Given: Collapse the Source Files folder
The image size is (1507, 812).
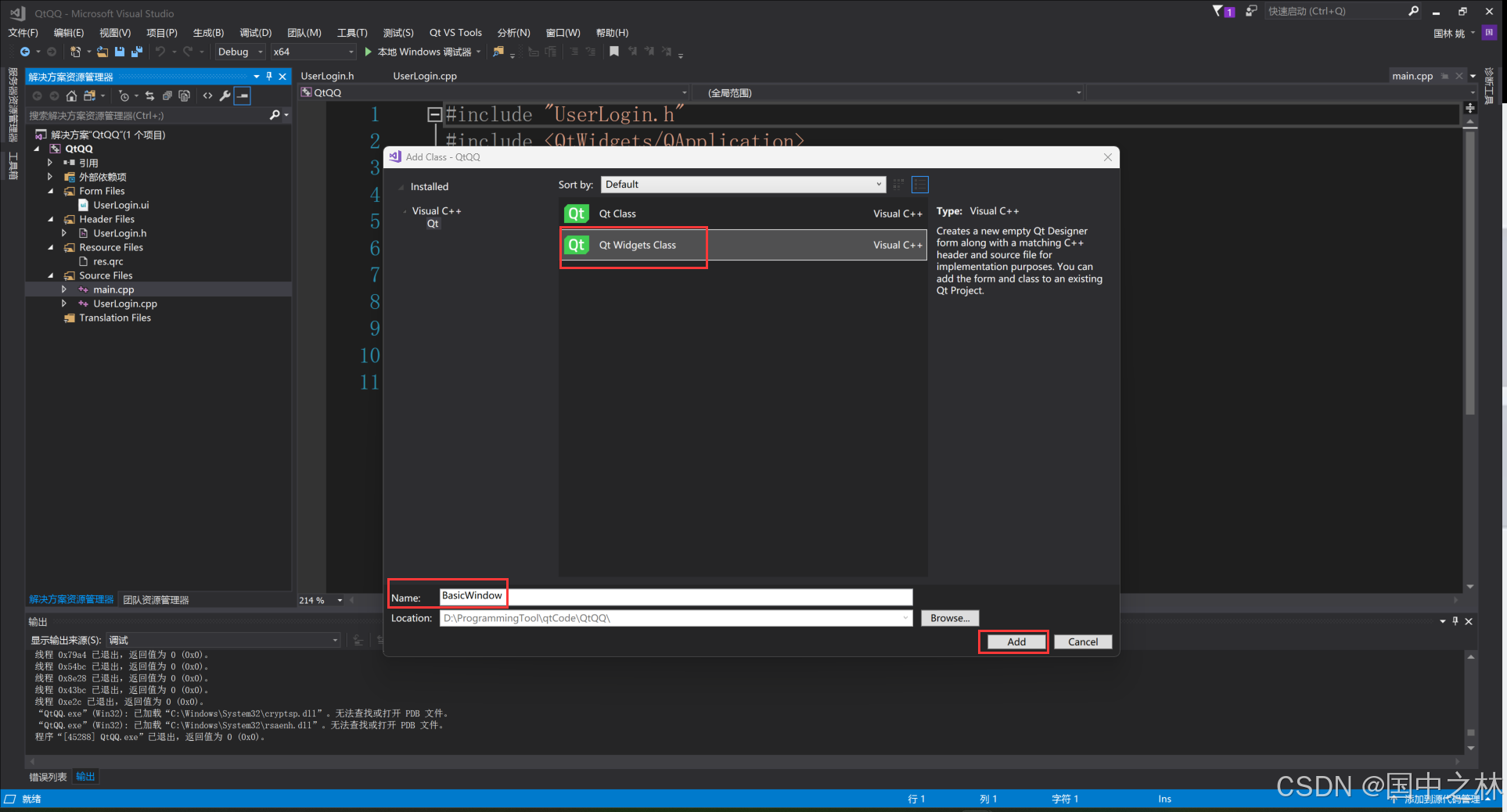Looking at the screenshot, I should click(51, 275).
